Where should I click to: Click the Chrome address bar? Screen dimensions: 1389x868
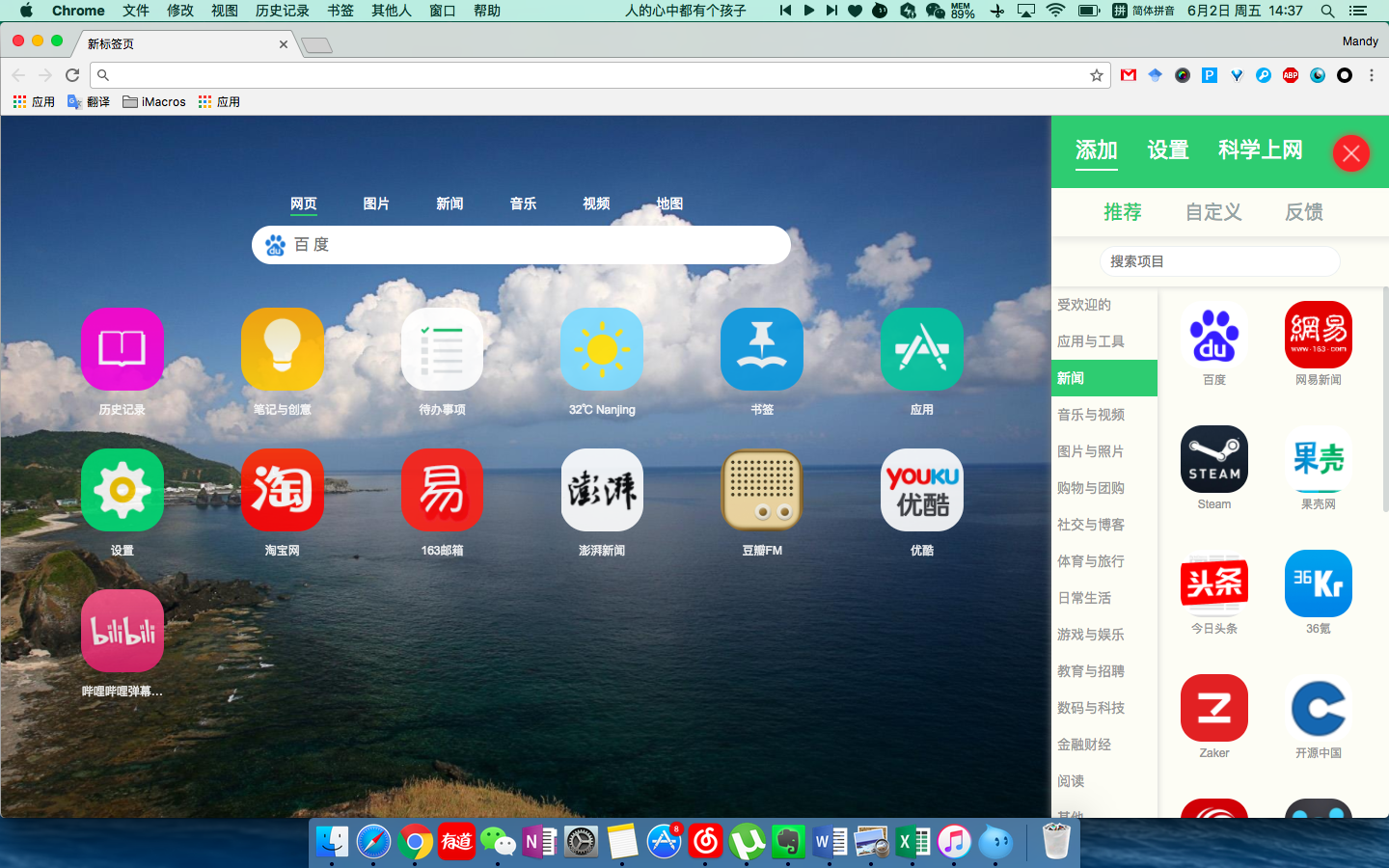[x=598, y=75]
